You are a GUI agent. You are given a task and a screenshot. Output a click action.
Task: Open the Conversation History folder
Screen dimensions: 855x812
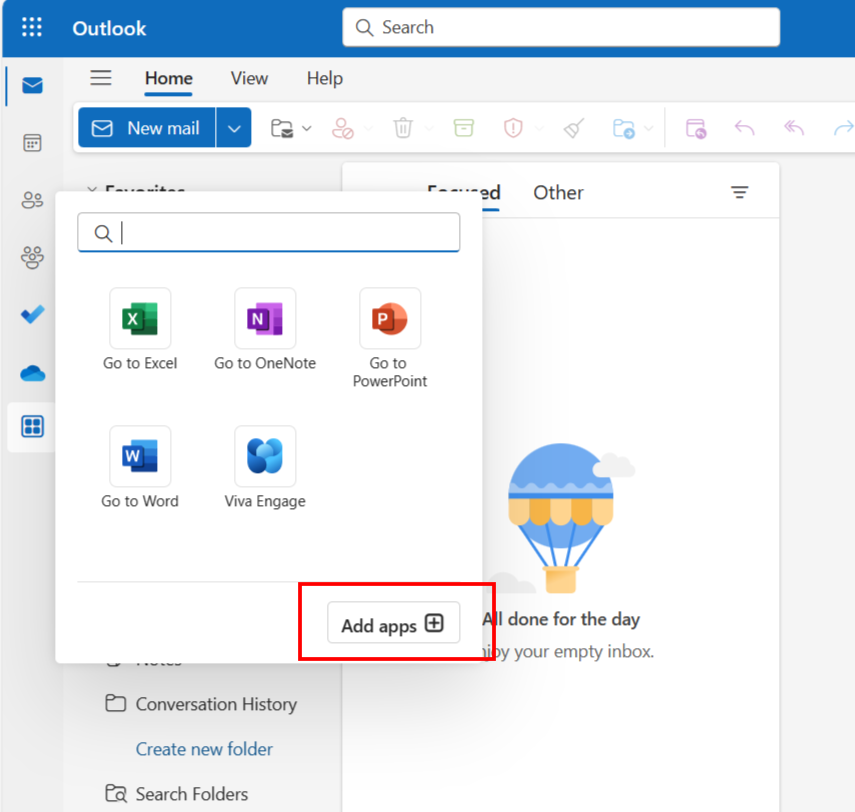tap(201, 704)
